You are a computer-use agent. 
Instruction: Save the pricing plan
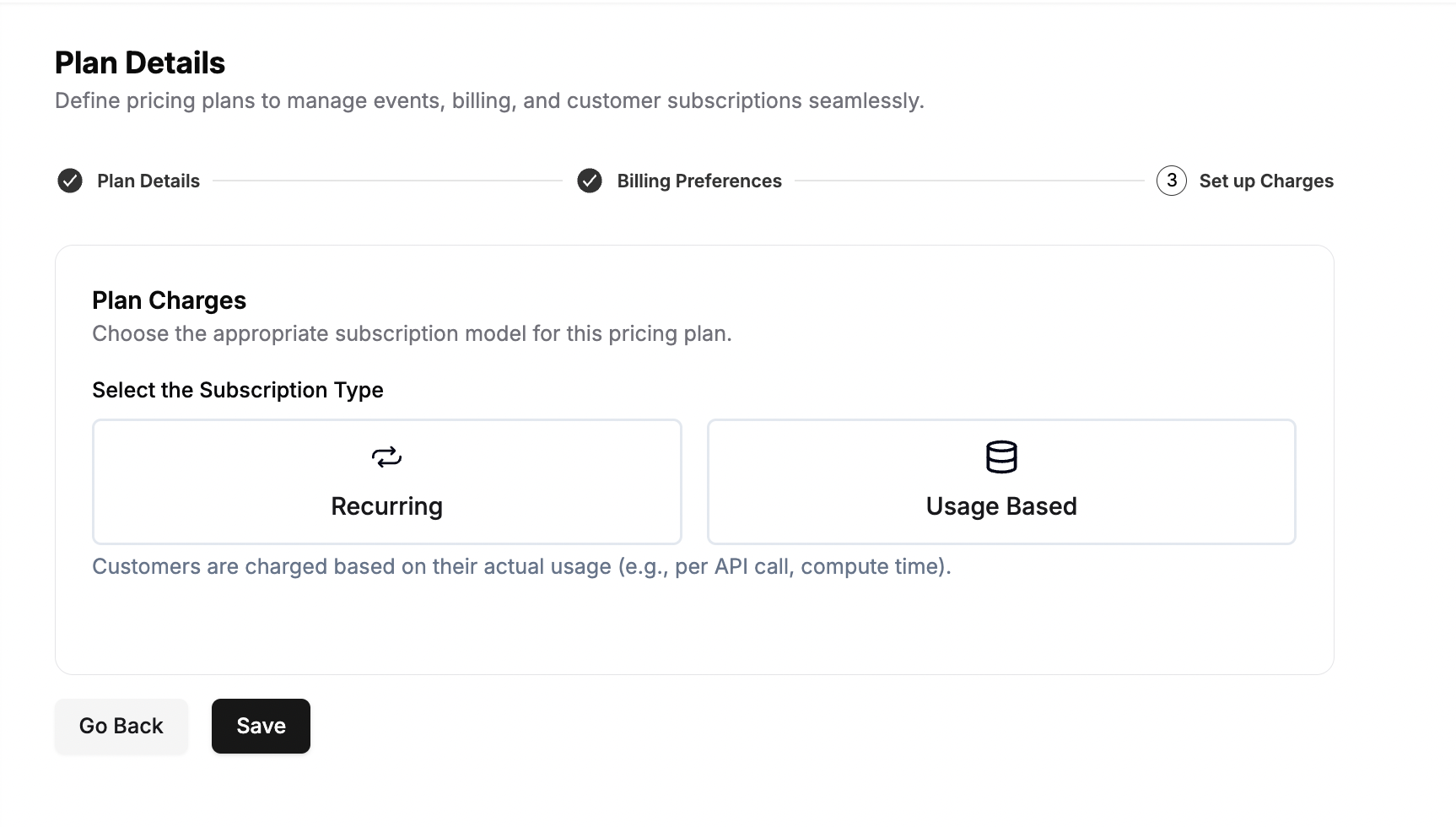click(x=261, y=726)
